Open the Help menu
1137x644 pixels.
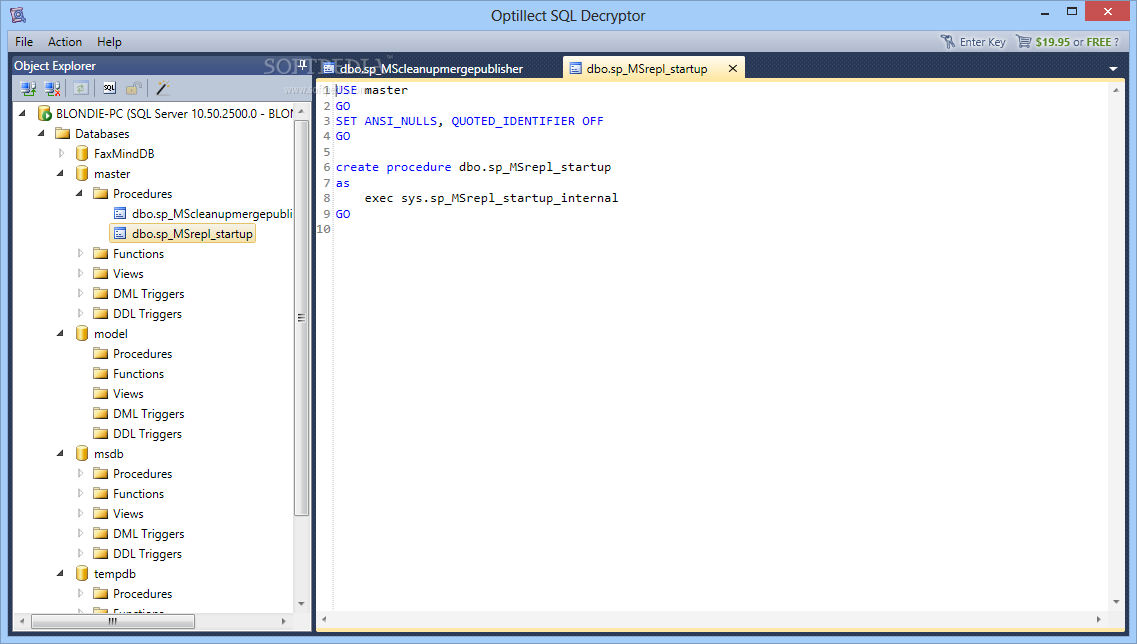pos(109,41)
